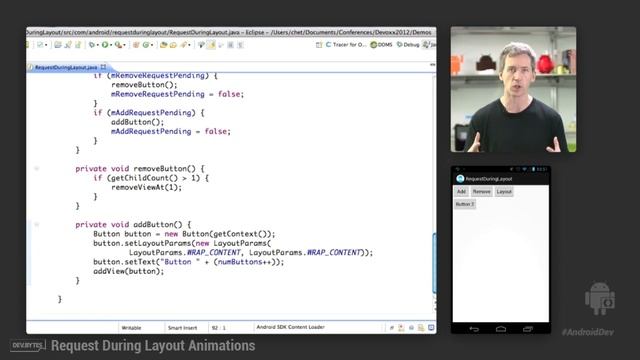Open the dropdown arrow beside Run icon
The height and width of the screenshot is (360, 640).
click(x=111, y=45)
